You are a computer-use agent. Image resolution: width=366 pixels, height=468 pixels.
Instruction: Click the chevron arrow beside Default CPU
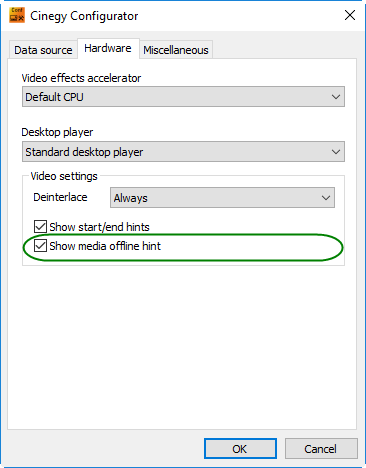click(336, 97)
